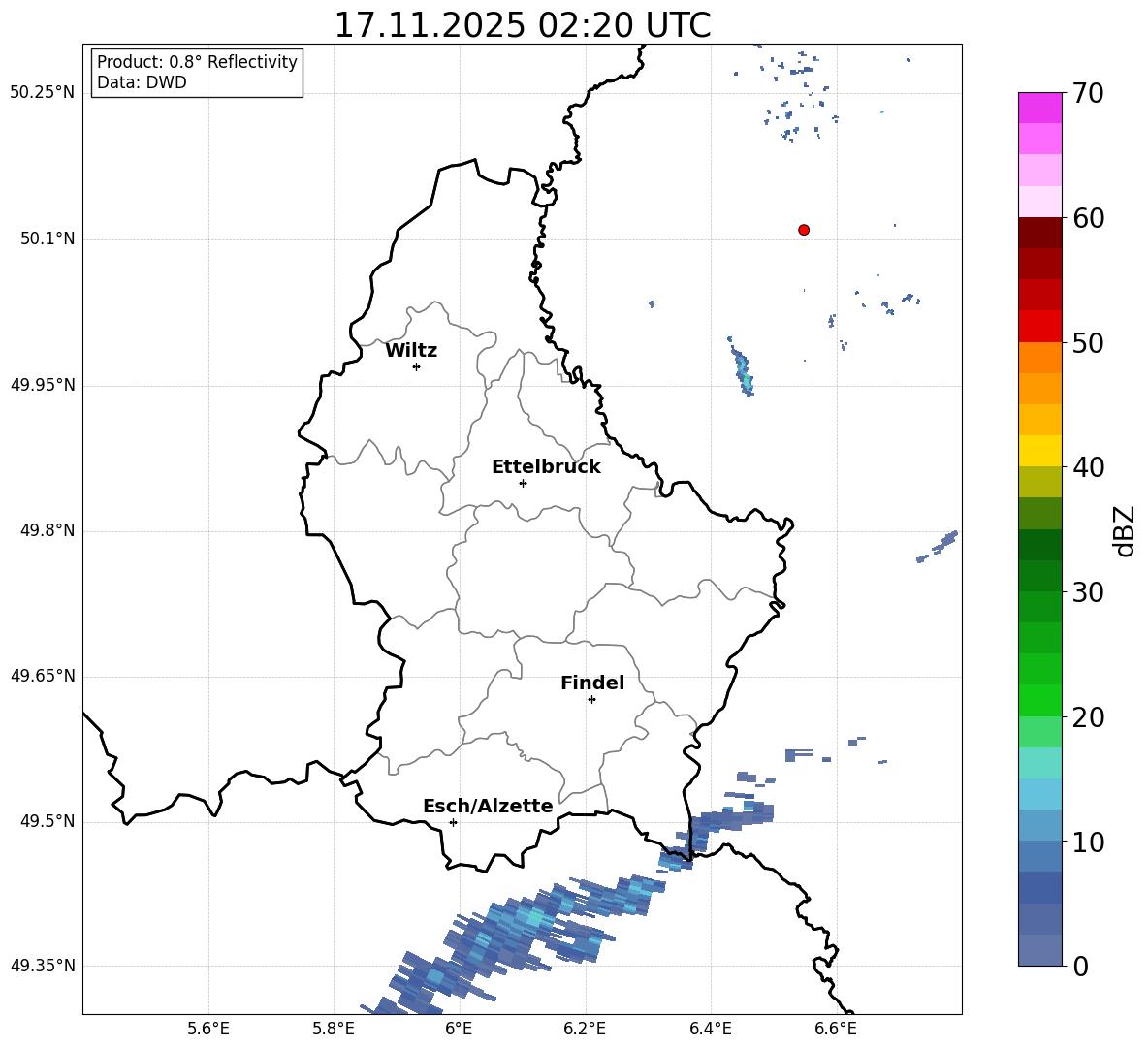
Task: Click the 'Product: 0.8° Reflectivity' text
Action: [x=197, y=62]
